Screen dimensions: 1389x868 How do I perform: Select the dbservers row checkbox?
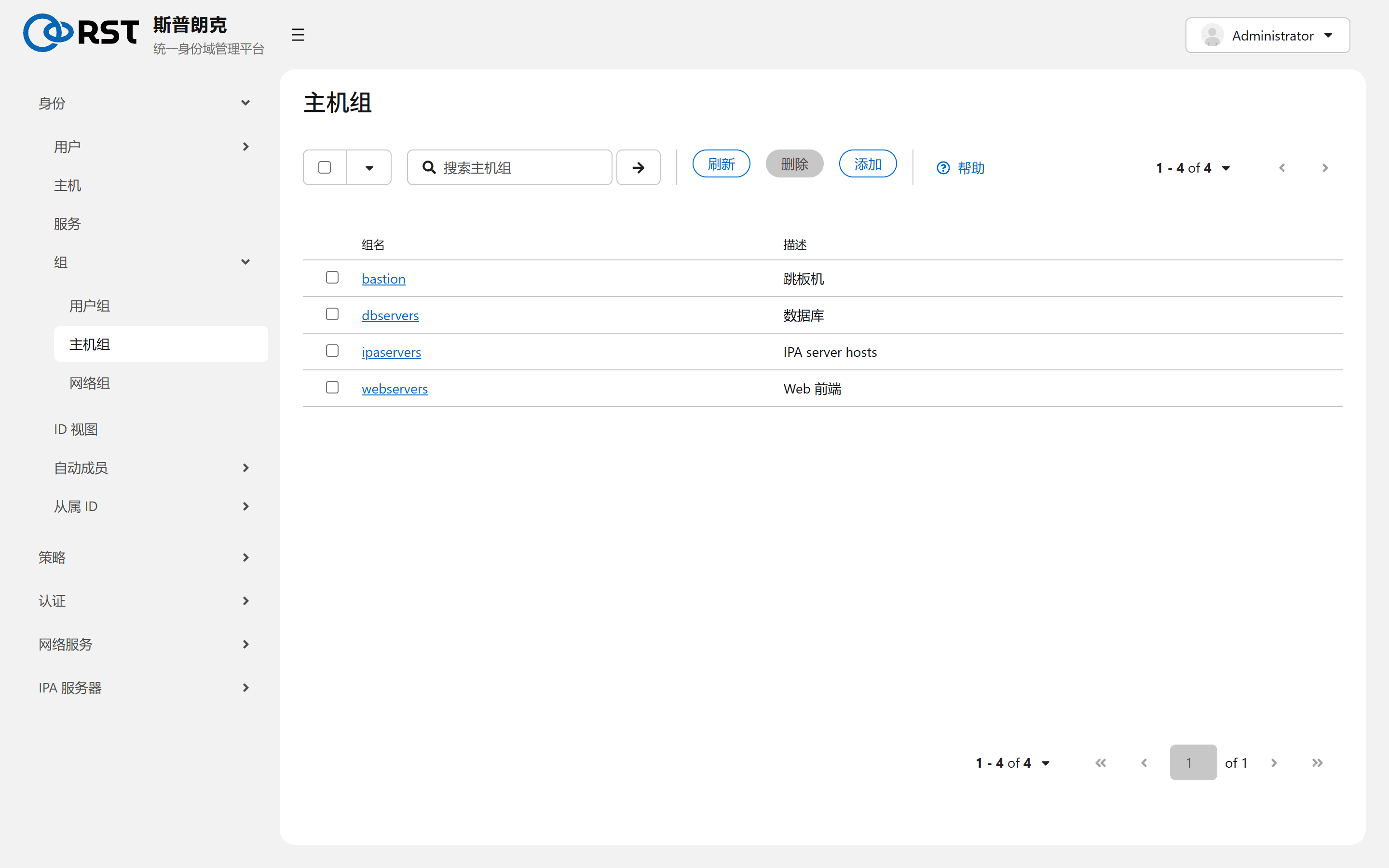click(x=332, y=314)
